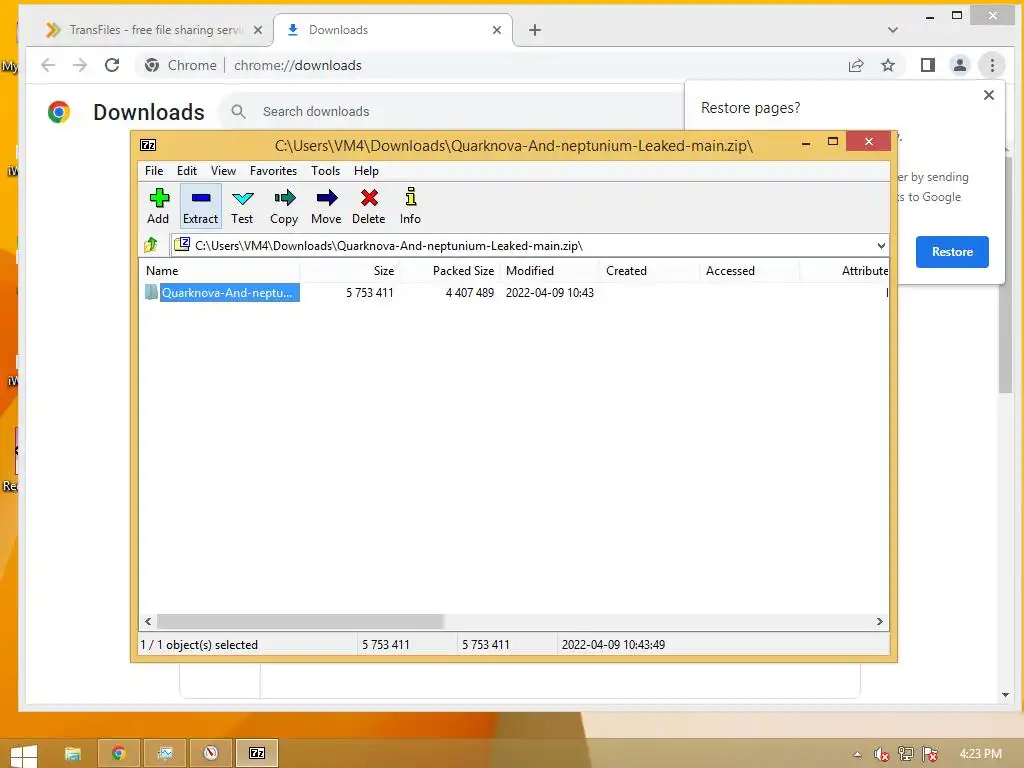This screenshot has height=768, width=1024.
Task: Open a new Chrome tab
Action: point(535,30)
